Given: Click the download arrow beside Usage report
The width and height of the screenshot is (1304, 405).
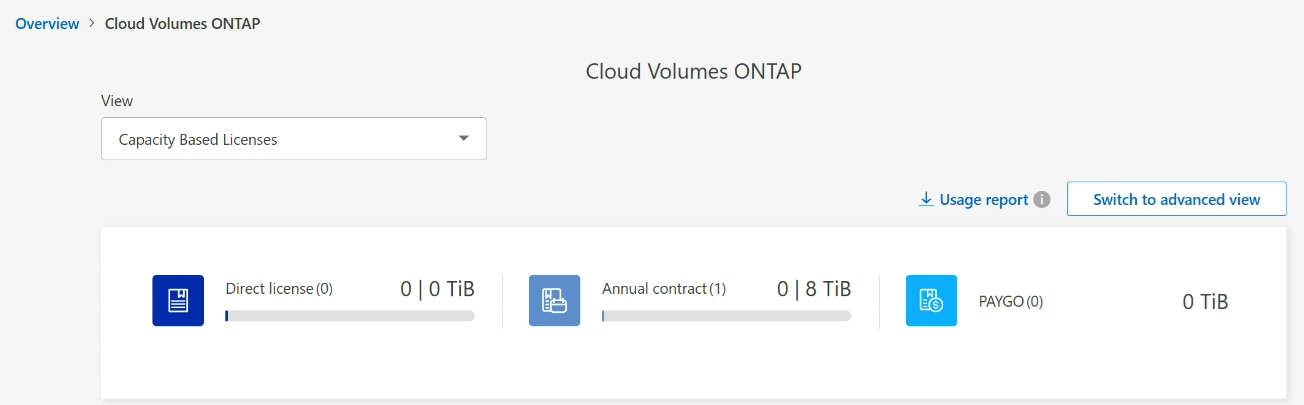Looking at the screenshot, I should click(926, 199).
